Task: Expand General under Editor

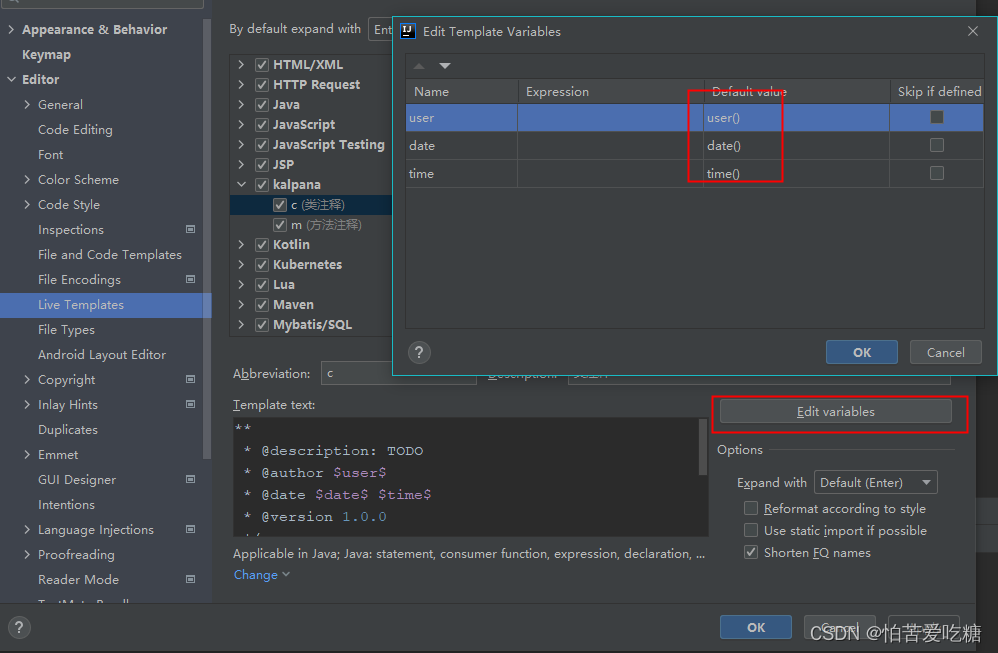Action: (27, 104)
